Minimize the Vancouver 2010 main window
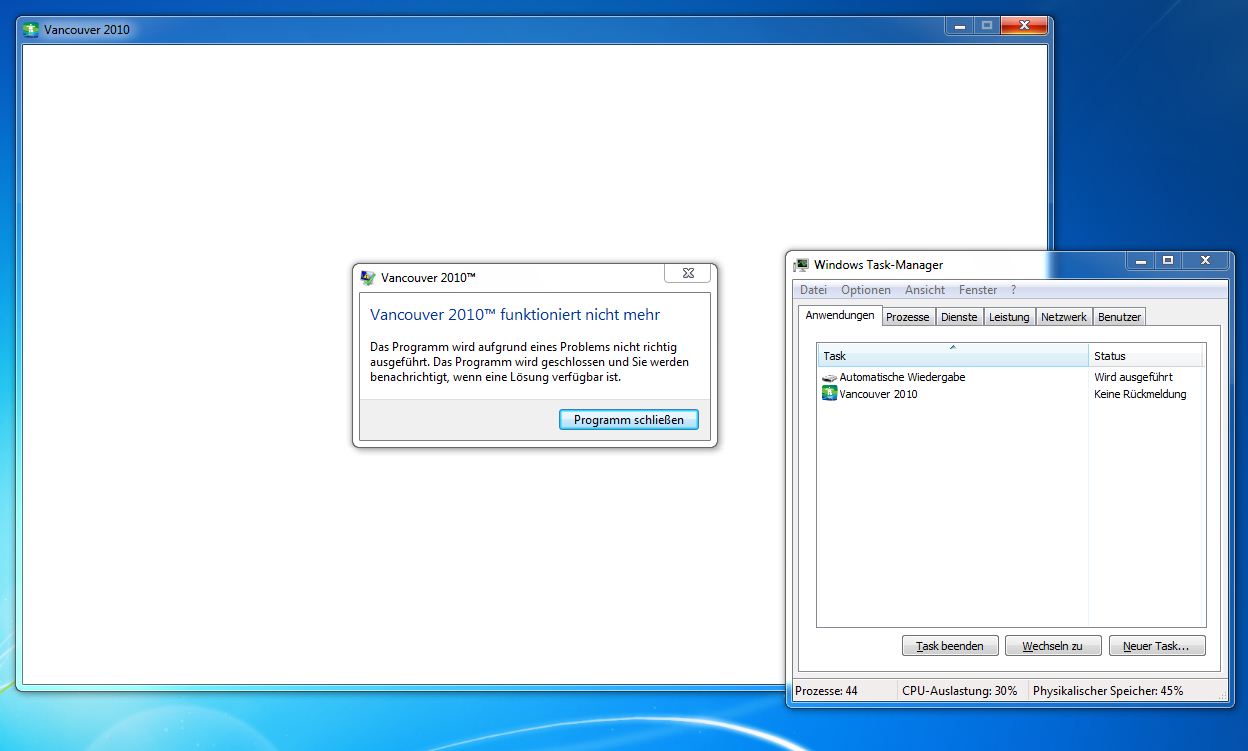 pyautogui.click(x=960, y=26)
